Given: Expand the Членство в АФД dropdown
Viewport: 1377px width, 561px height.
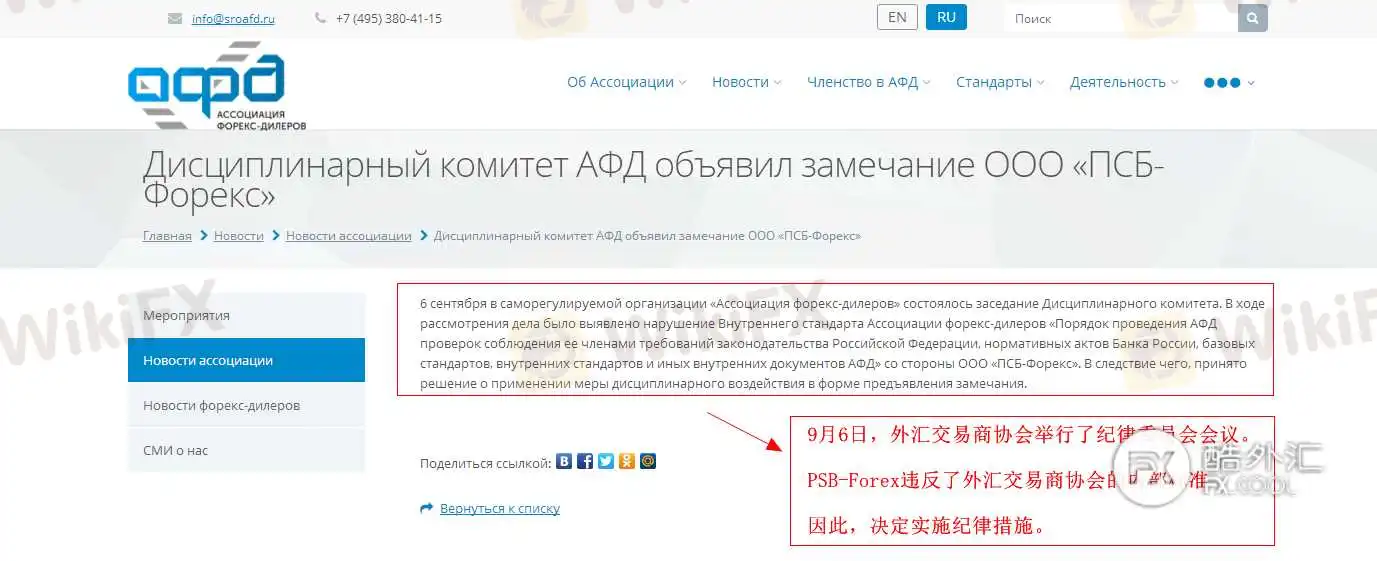Looking at the screenshot, I should [x=868, y=82].
